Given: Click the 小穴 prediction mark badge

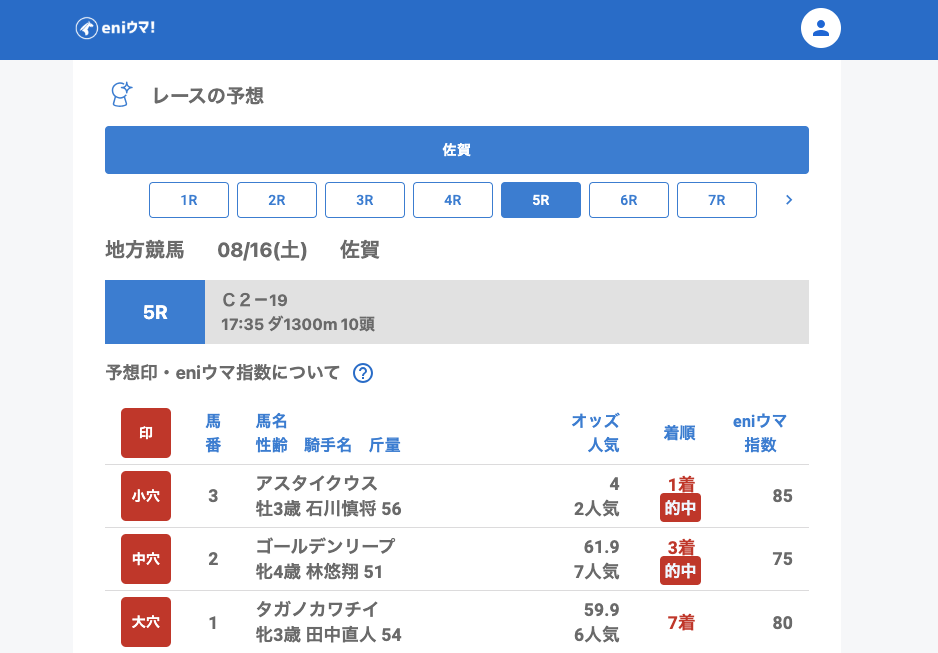Looking at the screenshot, I should tap(146, 496).
